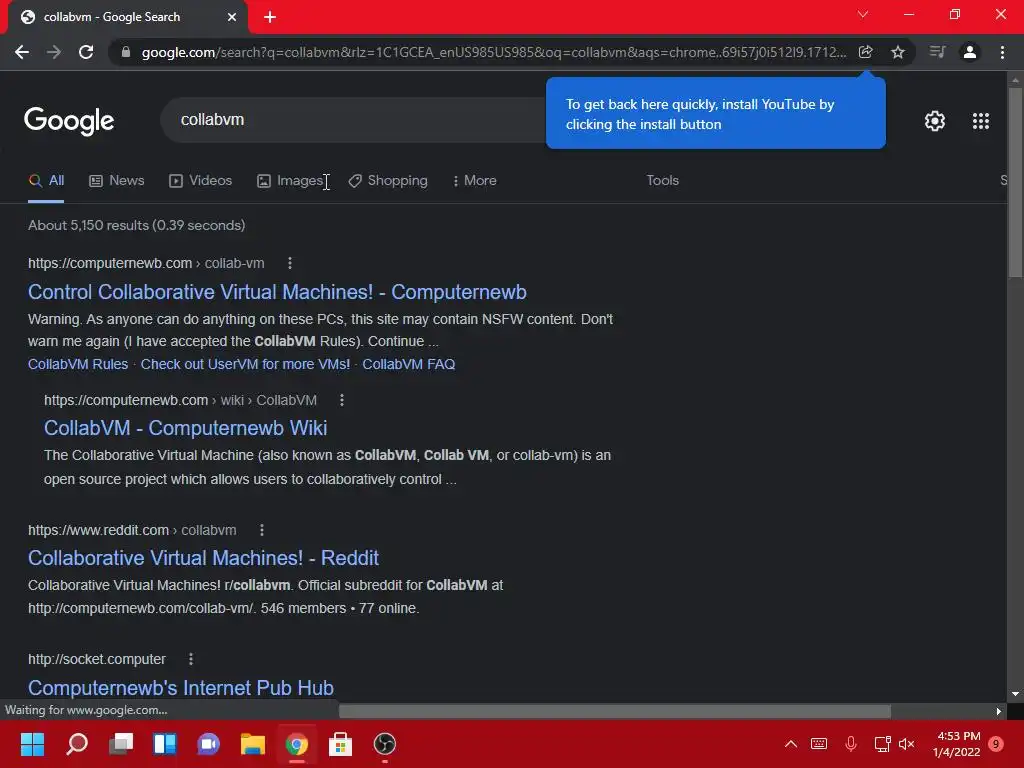Viewport: 1024px width, 768px height.
Task: Open Control Collaborative Virtual Machines result
Action: click(277, 292)
